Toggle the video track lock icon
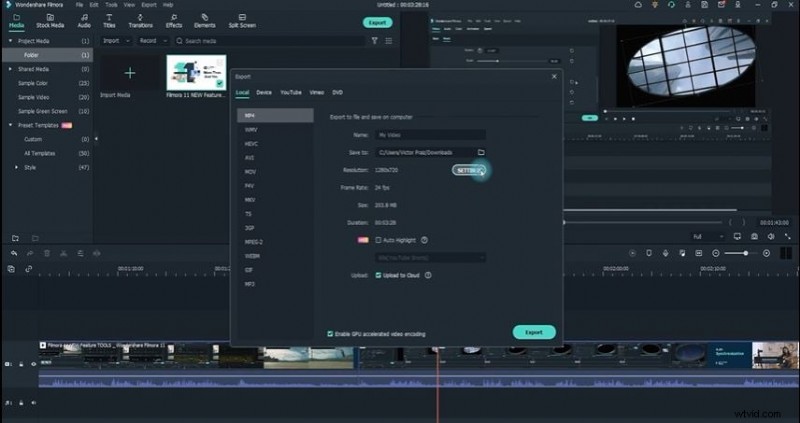Image resolution: width=800 pixels, height=423 pixels. tap(21, 364)
